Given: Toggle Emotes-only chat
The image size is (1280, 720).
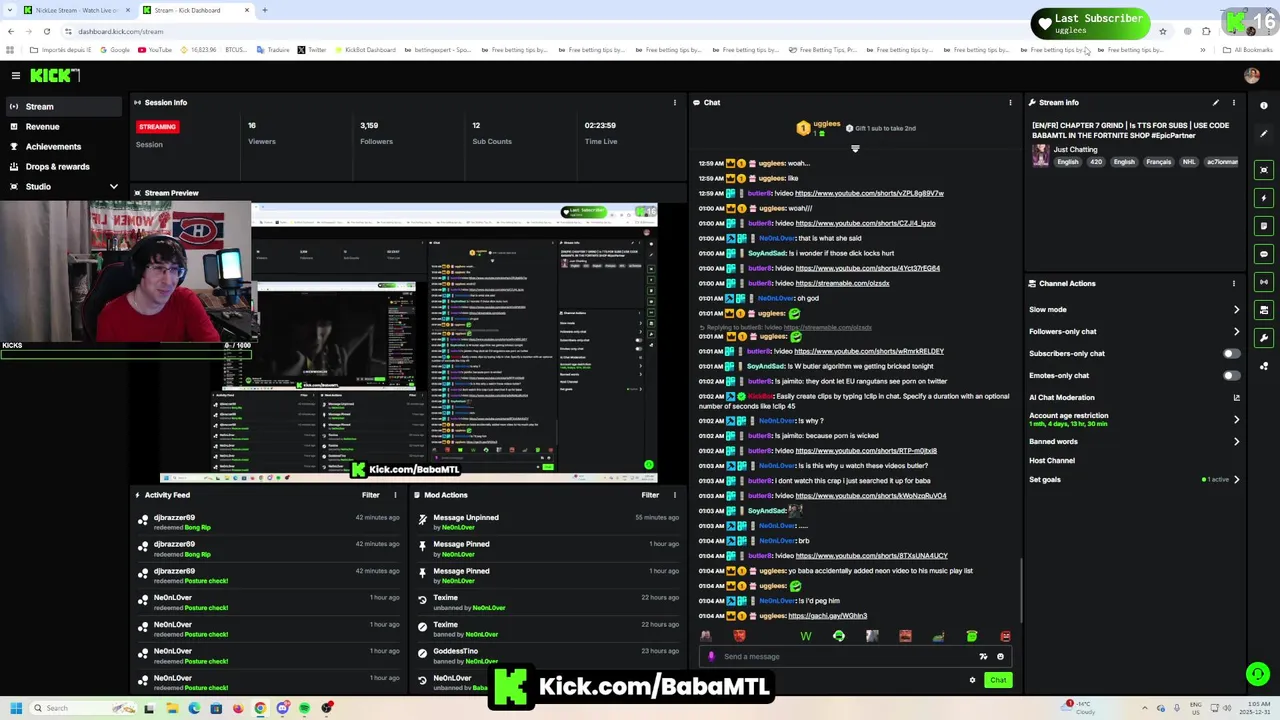Looking at the screenshot, I should pyautogui.click(x=1231, y=375).
